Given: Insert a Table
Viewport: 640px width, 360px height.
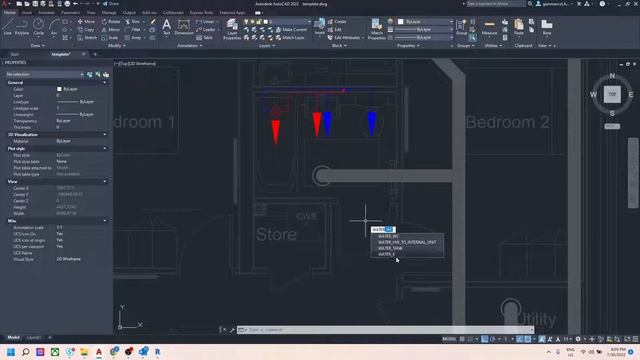Looking at the screenshot, I should [204, 38].
